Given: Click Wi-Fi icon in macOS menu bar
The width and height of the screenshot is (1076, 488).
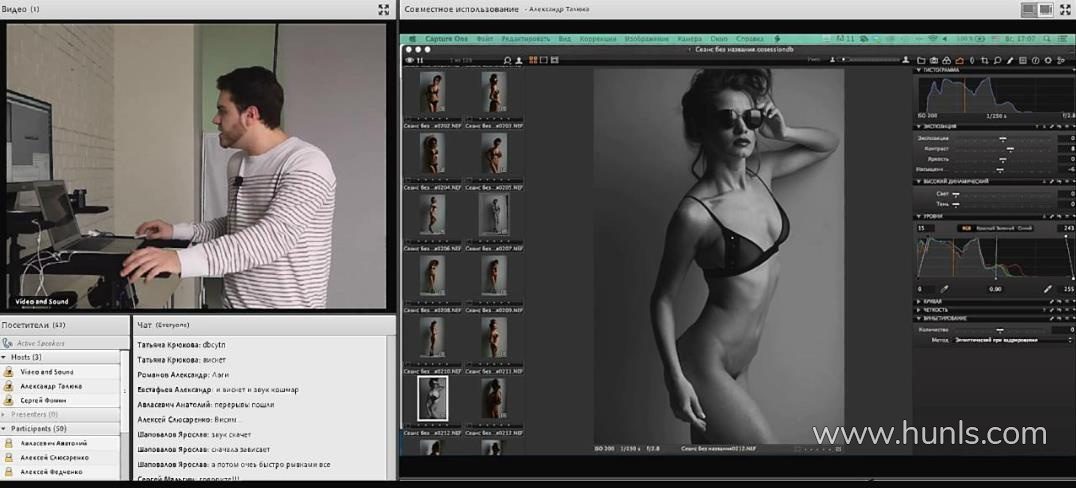Looking at the screenshot, I should tap(932, 38).
